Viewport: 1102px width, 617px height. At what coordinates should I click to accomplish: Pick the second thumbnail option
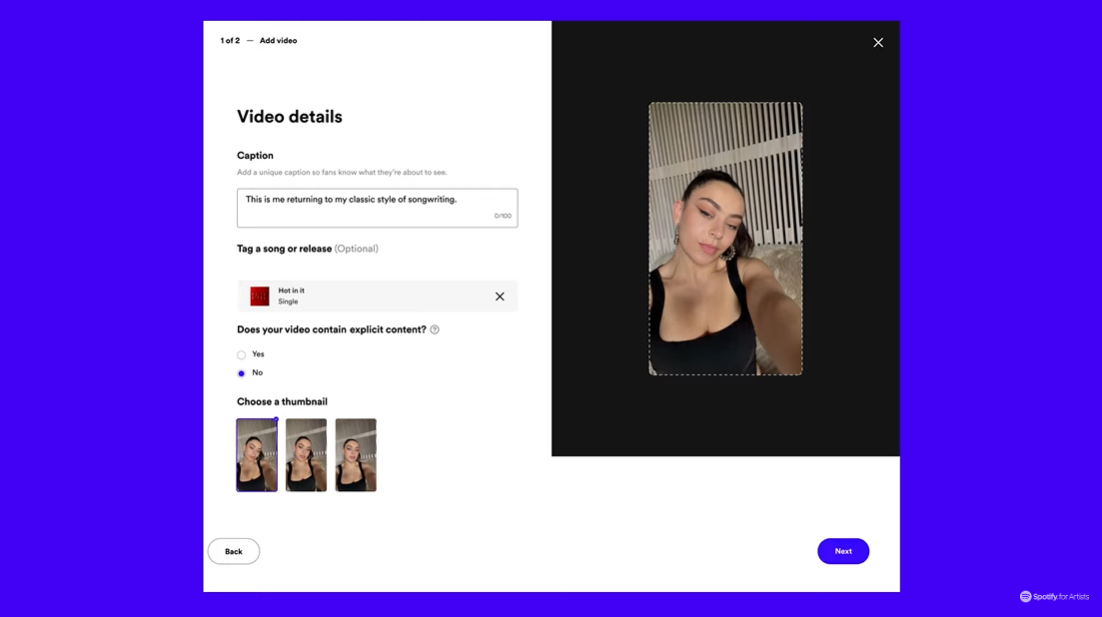306,455
